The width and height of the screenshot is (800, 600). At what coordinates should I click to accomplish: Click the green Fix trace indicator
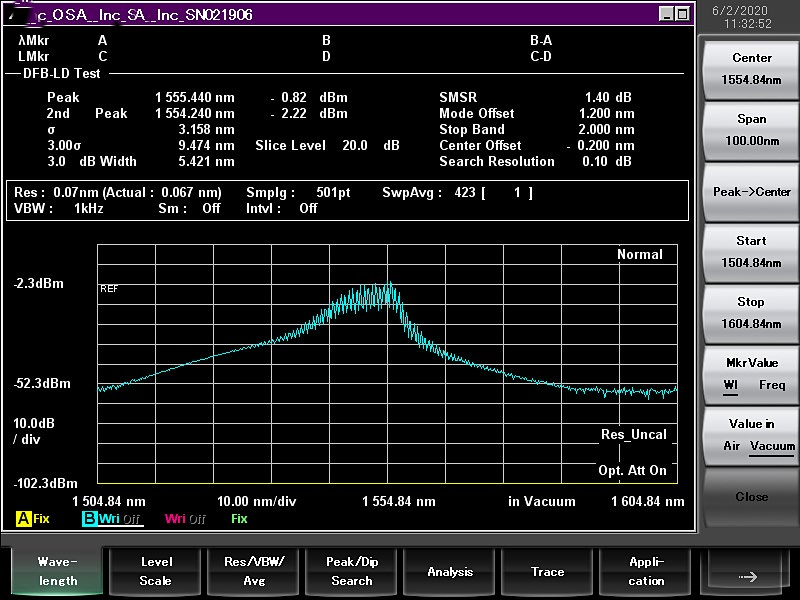[239, 519]
